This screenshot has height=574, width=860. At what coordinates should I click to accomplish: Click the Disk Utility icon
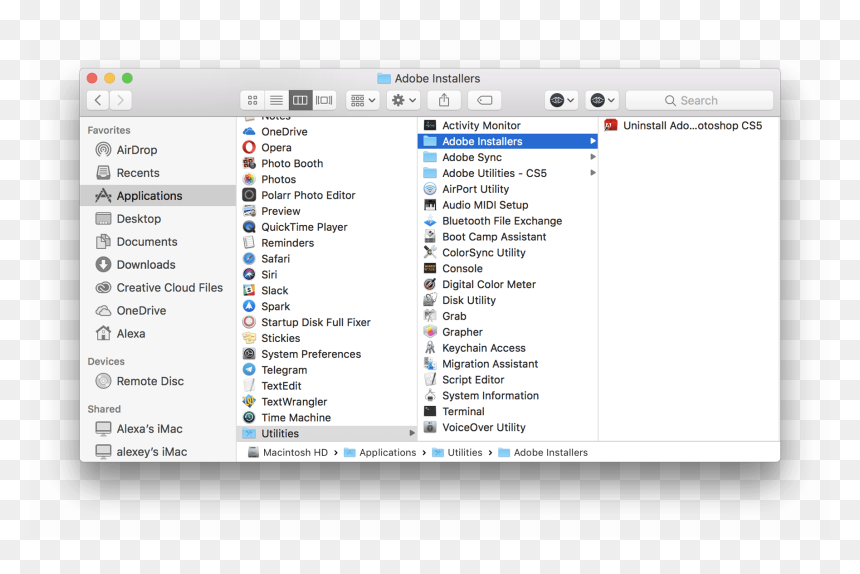click(430, 300)
